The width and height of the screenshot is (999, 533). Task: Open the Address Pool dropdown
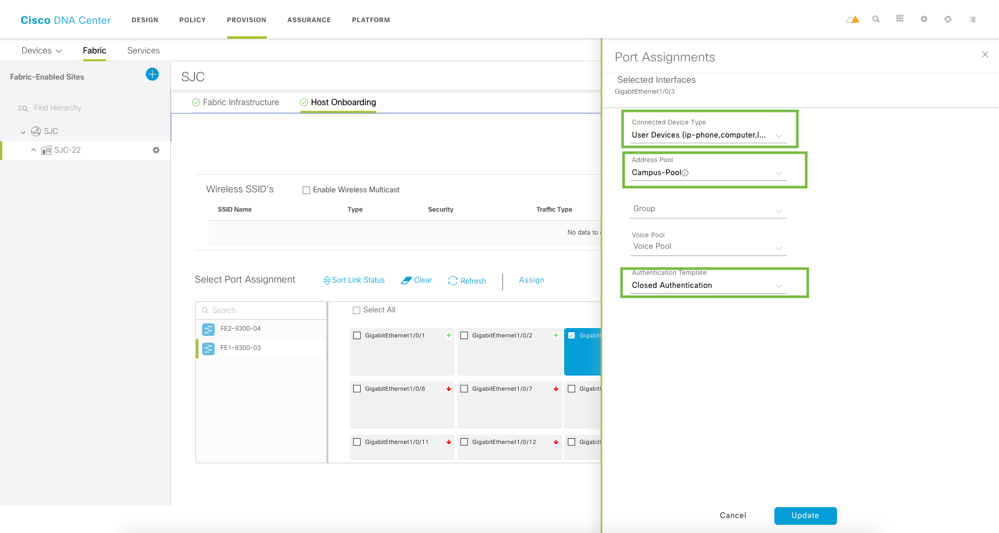click(708, 173)
